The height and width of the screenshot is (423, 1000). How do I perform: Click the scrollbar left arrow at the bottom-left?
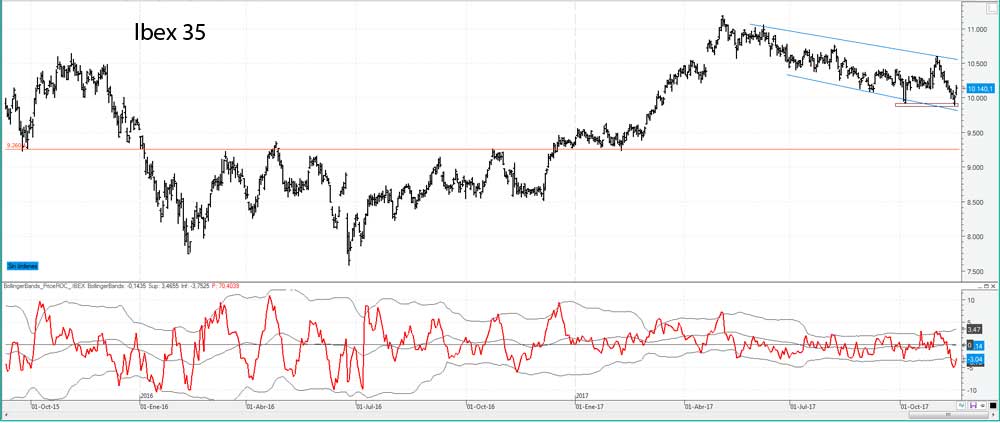(5, 415)
